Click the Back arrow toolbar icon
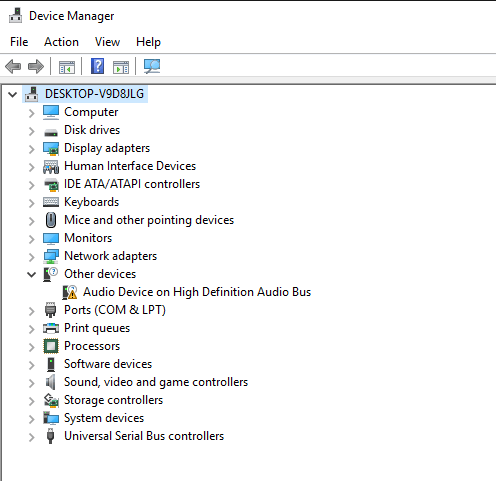 tap(13, 66)
